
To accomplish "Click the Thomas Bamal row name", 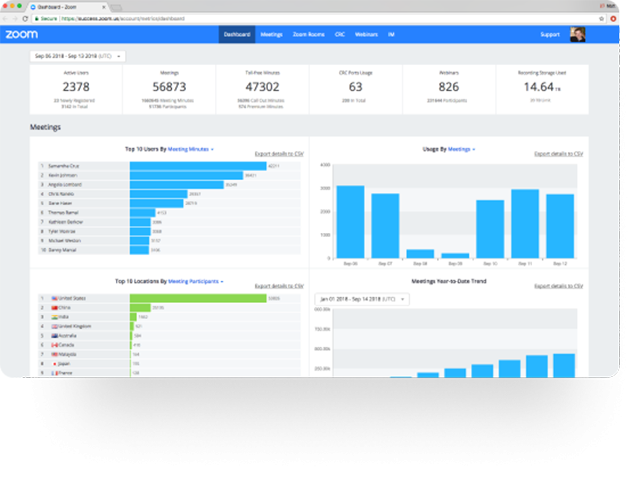I will [63, 213].
